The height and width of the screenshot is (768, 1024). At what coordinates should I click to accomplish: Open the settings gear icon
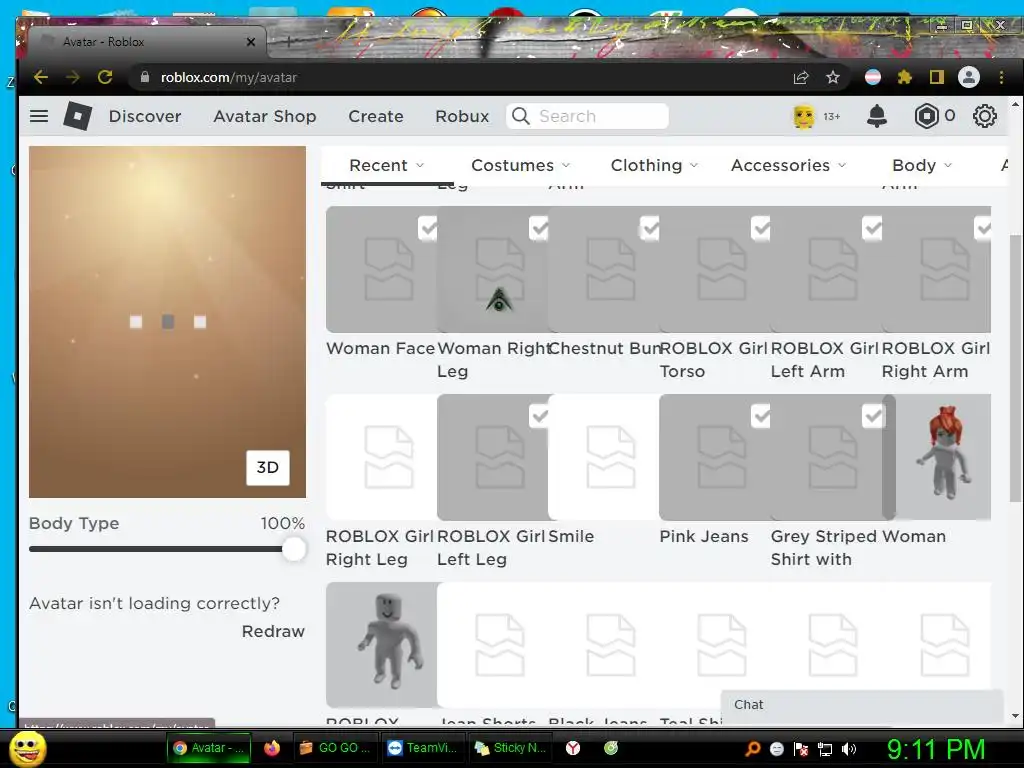click(984, 116)
